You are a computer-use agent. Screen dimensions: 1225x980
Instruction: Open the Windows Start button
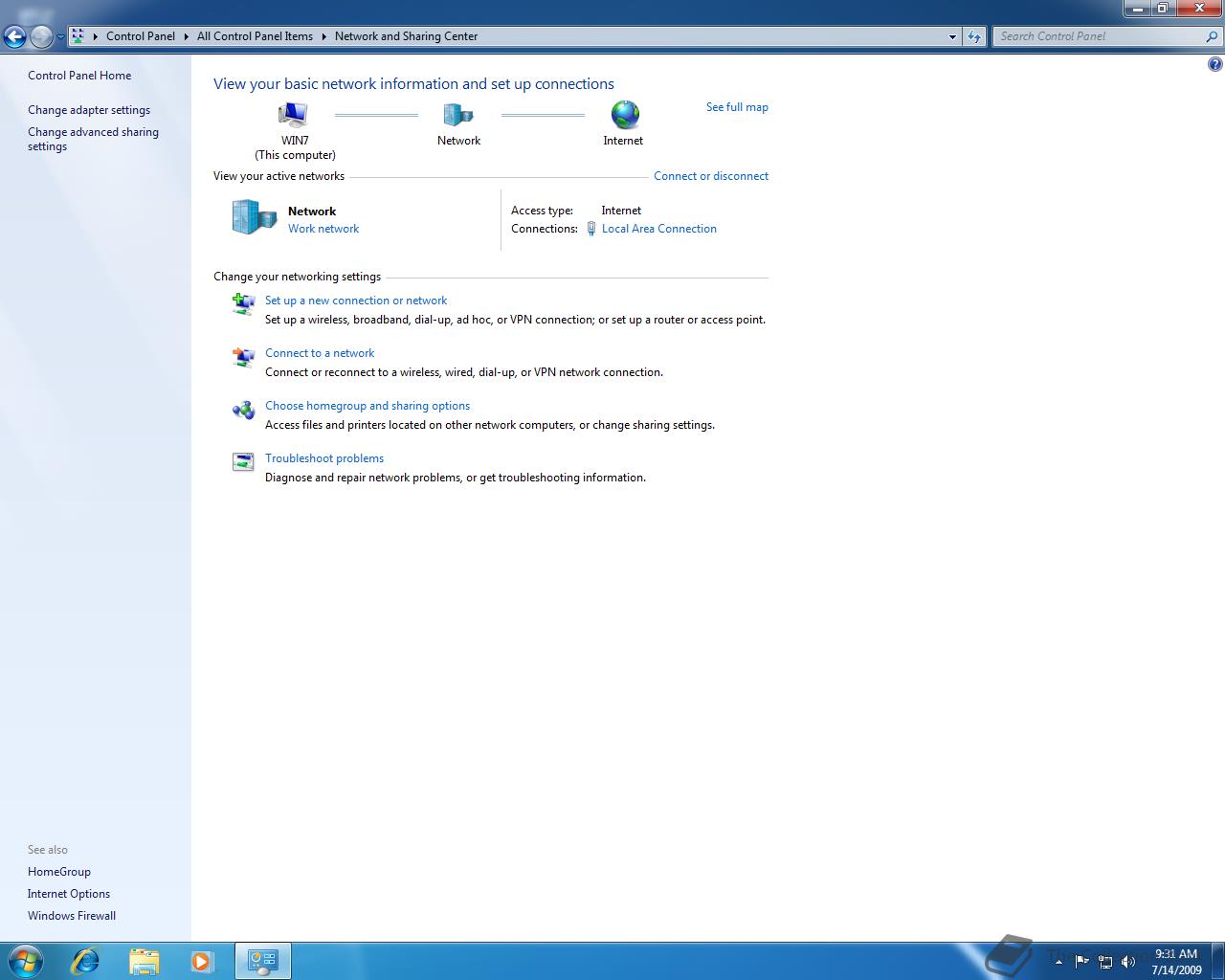click(25, 960)
